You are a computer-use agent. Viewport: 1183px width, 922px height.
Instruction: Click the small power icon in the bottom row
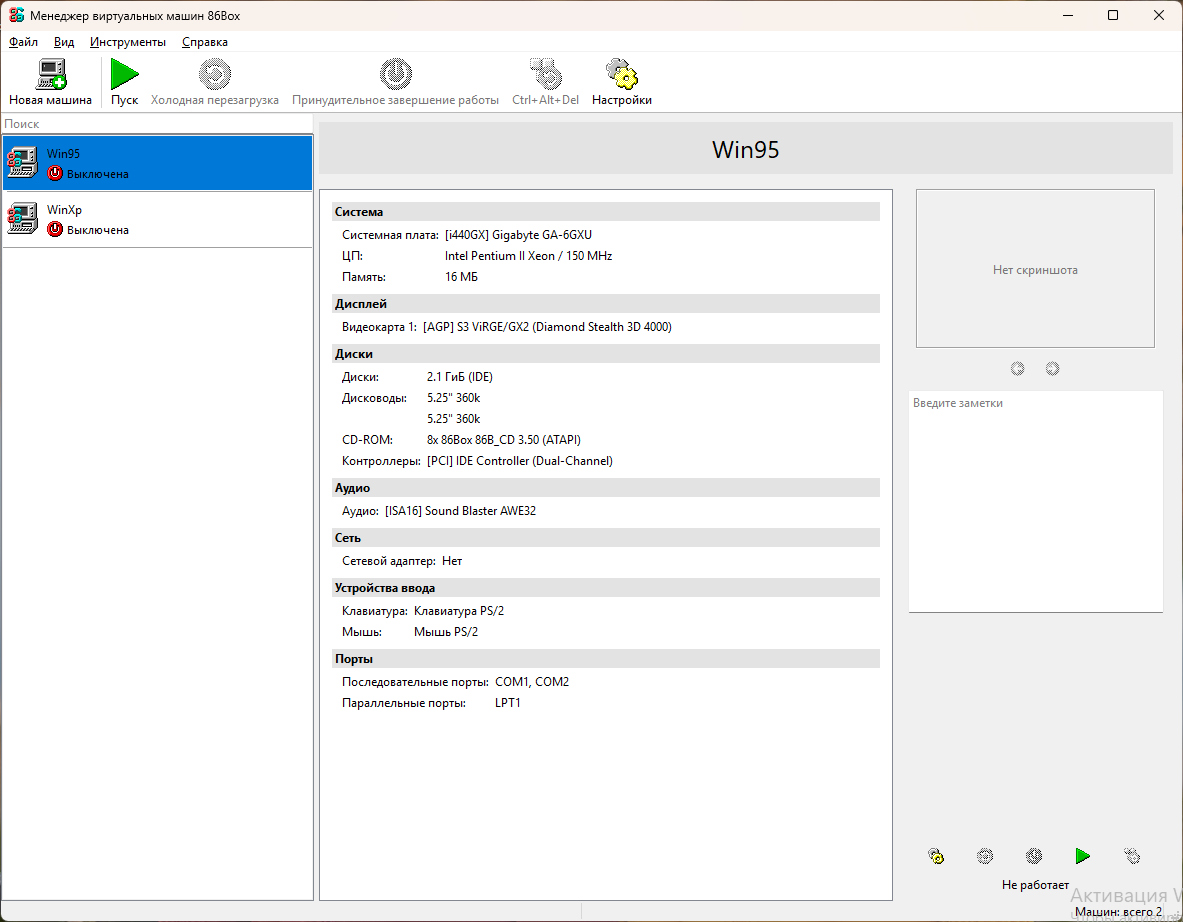(x=1034, y=856)
